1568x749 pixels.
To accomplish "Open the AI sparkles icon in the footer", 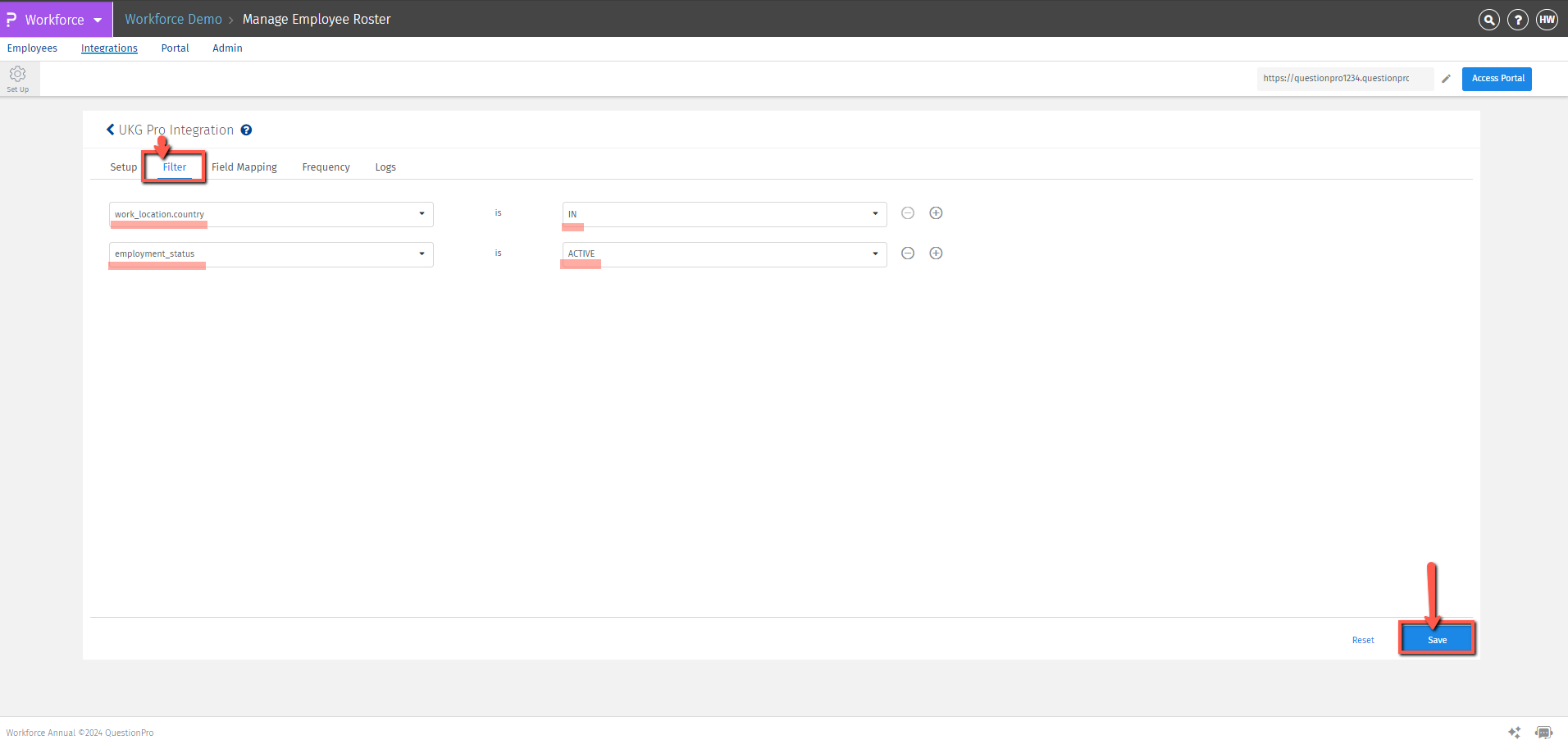I will pos(1513,733).
